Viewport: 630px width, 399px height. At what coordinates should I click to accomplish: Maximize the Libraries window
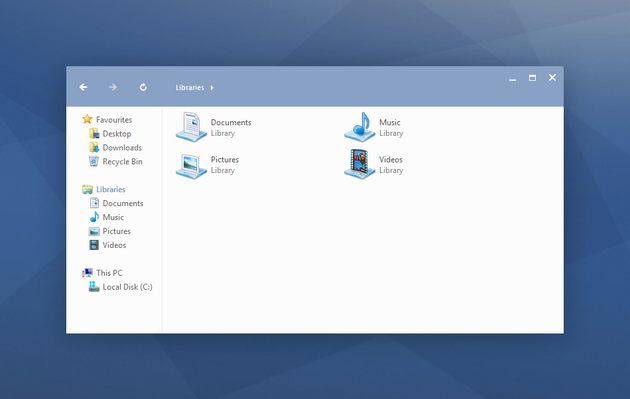click(532, 78)
